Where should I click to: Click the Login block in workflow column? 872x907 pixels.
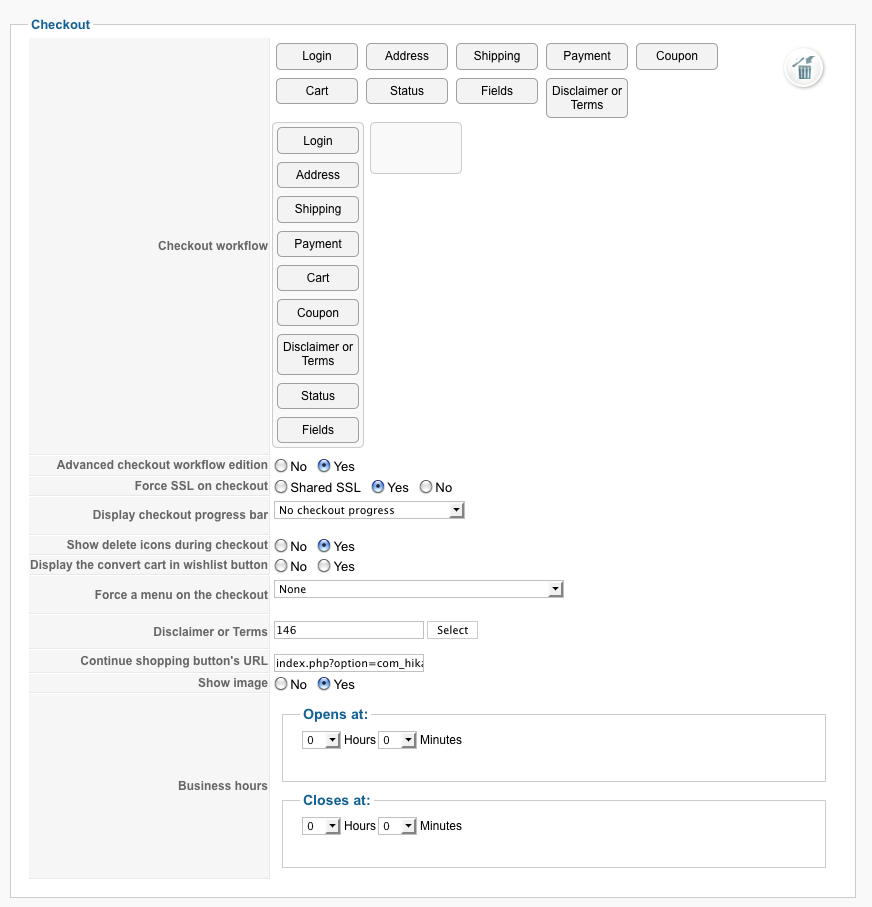pyautogui.click(x=318, y=141)
